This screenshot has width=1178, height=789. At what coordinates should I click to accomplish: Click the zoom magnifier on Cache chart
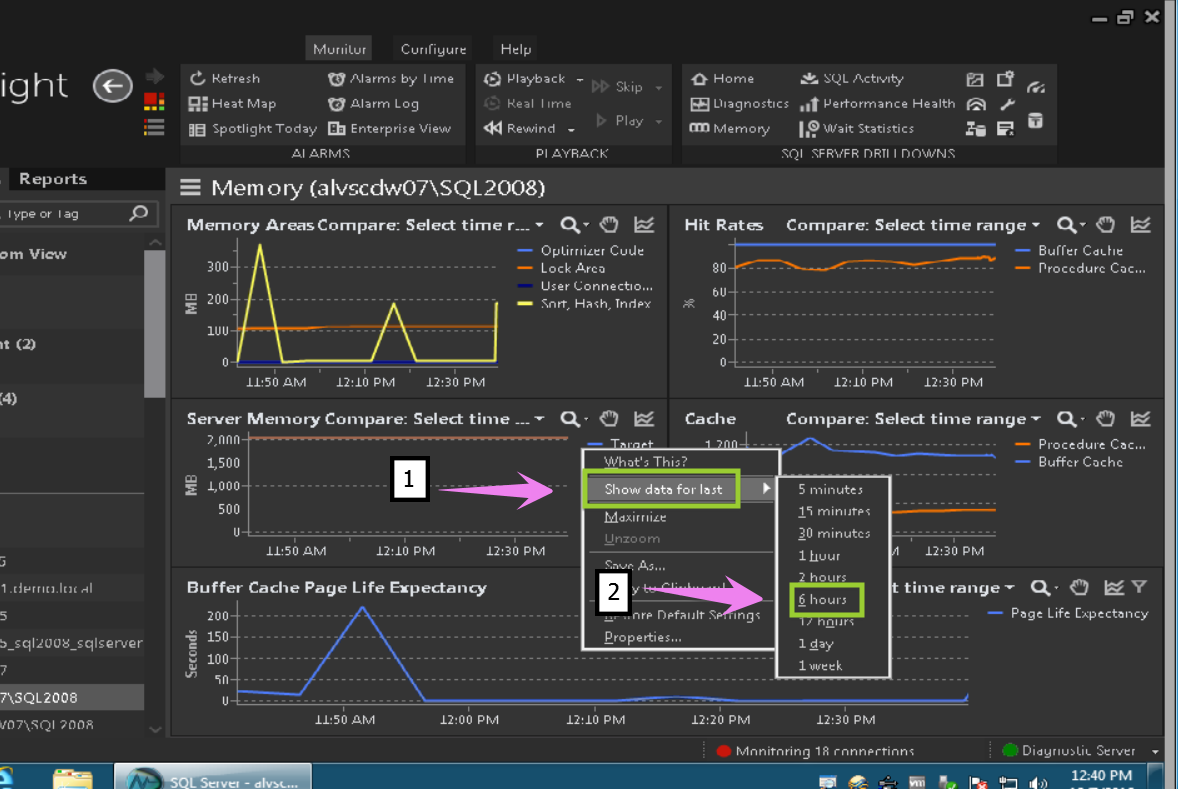pyautogui.click(x=1067, y=419)
